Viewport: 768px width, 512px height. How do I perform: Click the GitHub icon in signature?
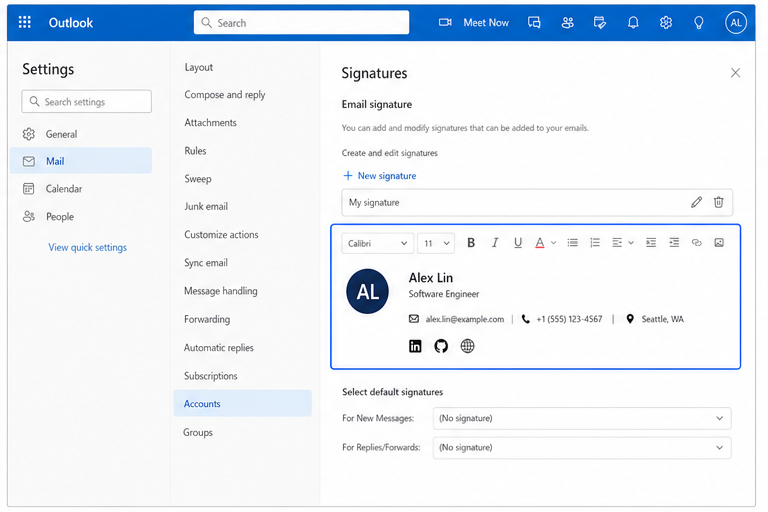coord(441,346)
